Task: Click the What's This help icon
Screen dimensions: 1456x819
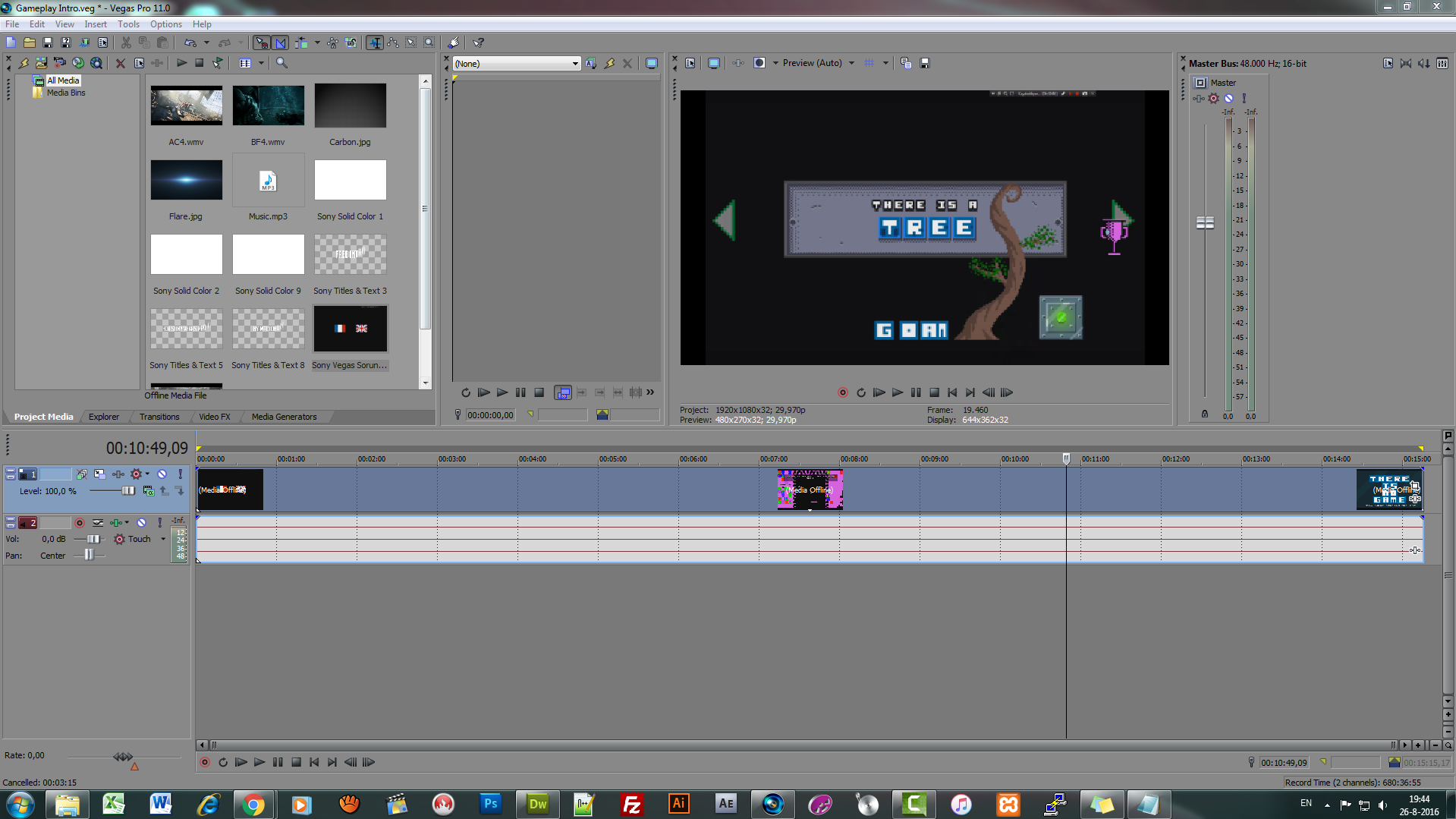Action: (x=479, y=43)
